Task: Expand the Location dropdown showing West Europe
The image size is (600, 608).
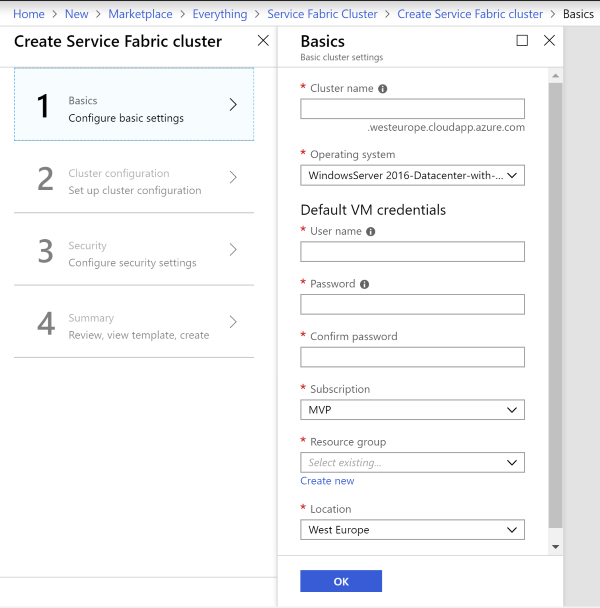Action: (x=412, y=530)
